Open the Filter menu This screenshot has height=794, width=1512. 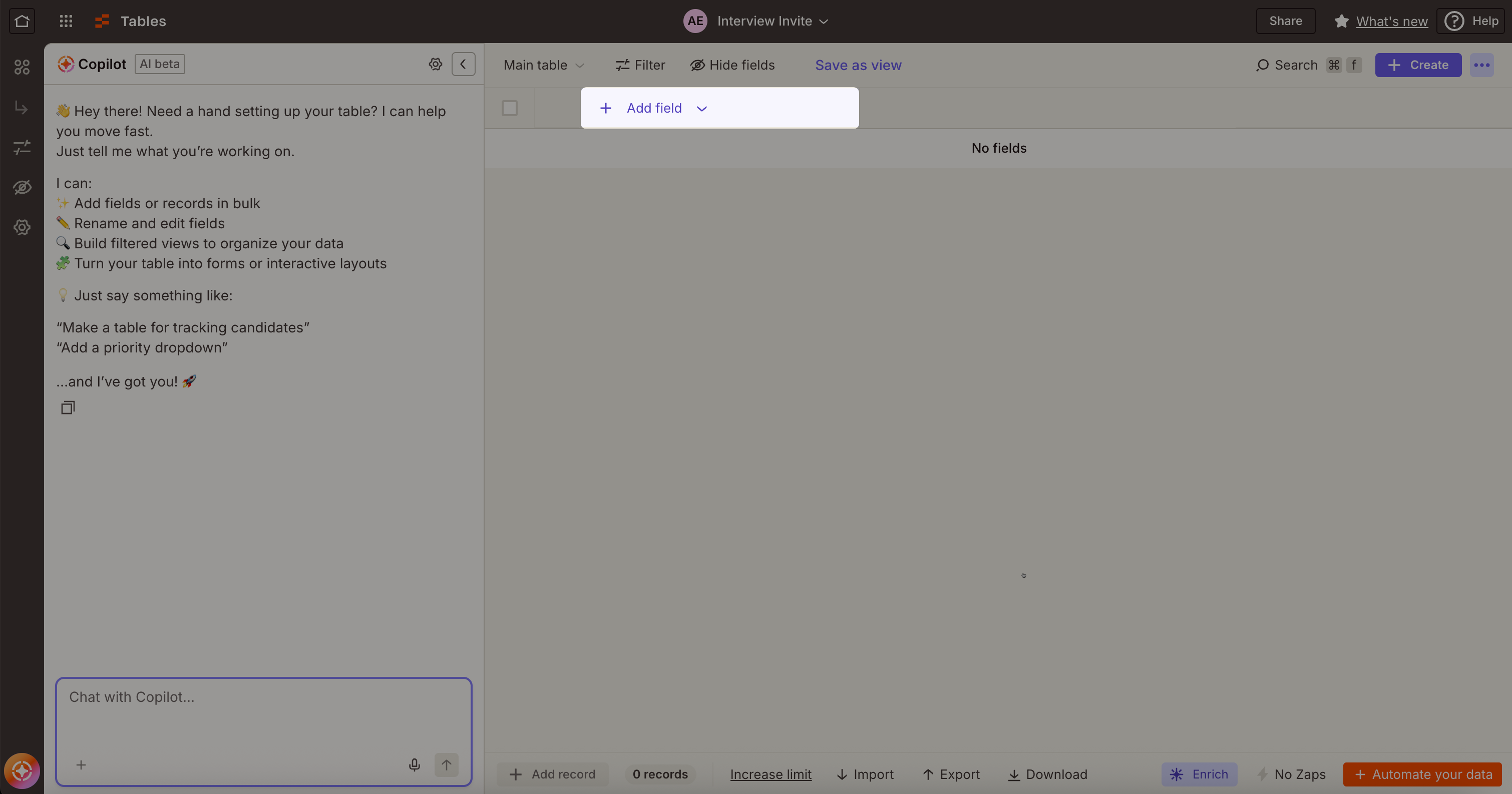pyautogui.click(x=640, y=65)
